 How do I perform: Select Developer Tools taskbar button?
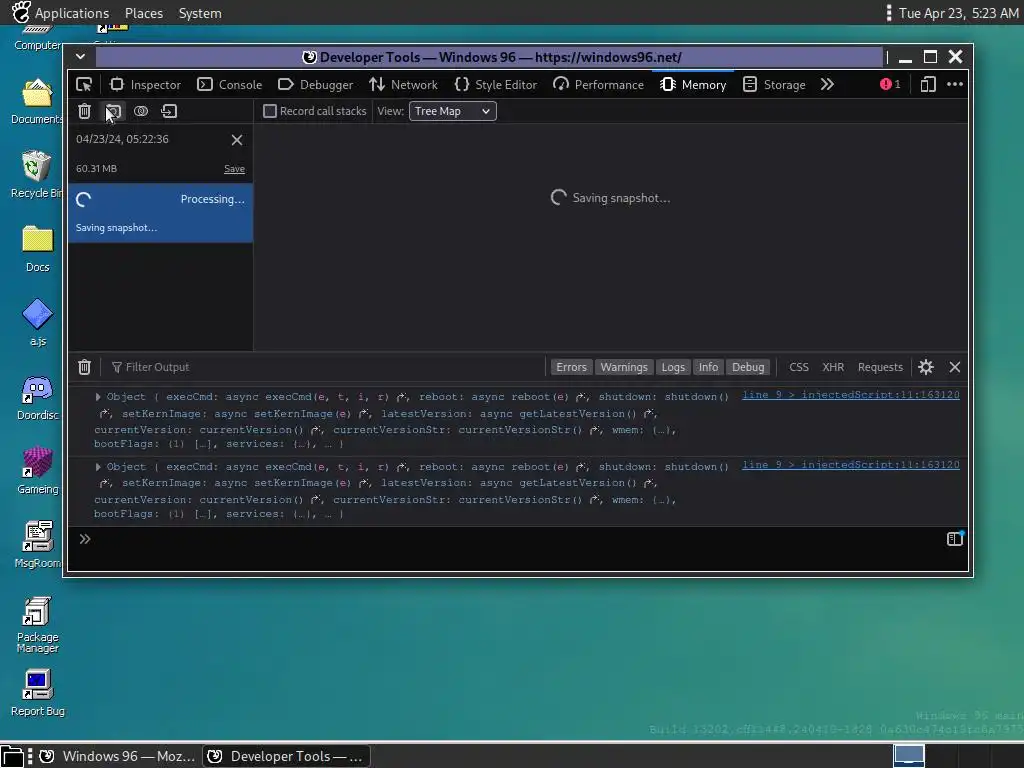point(286,756)
